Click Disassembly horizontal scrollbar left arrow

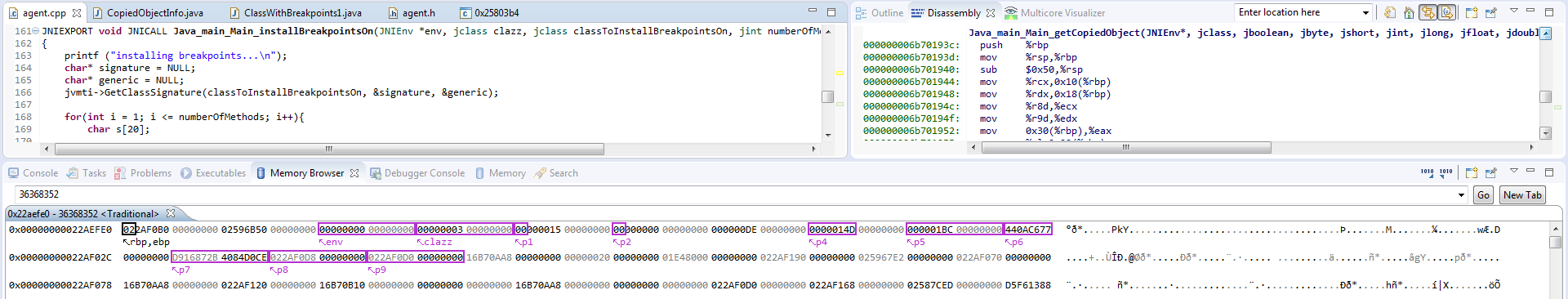pos(973,147)
